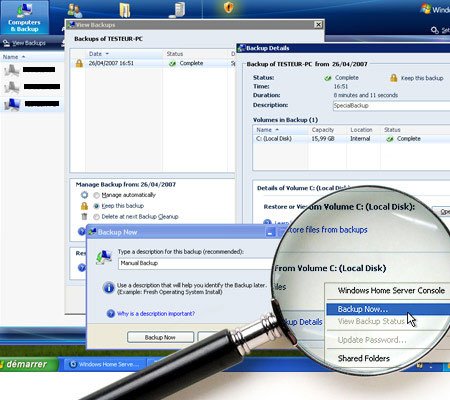Click the Backup Now button
450x400 pixels.
click(160, 337)
